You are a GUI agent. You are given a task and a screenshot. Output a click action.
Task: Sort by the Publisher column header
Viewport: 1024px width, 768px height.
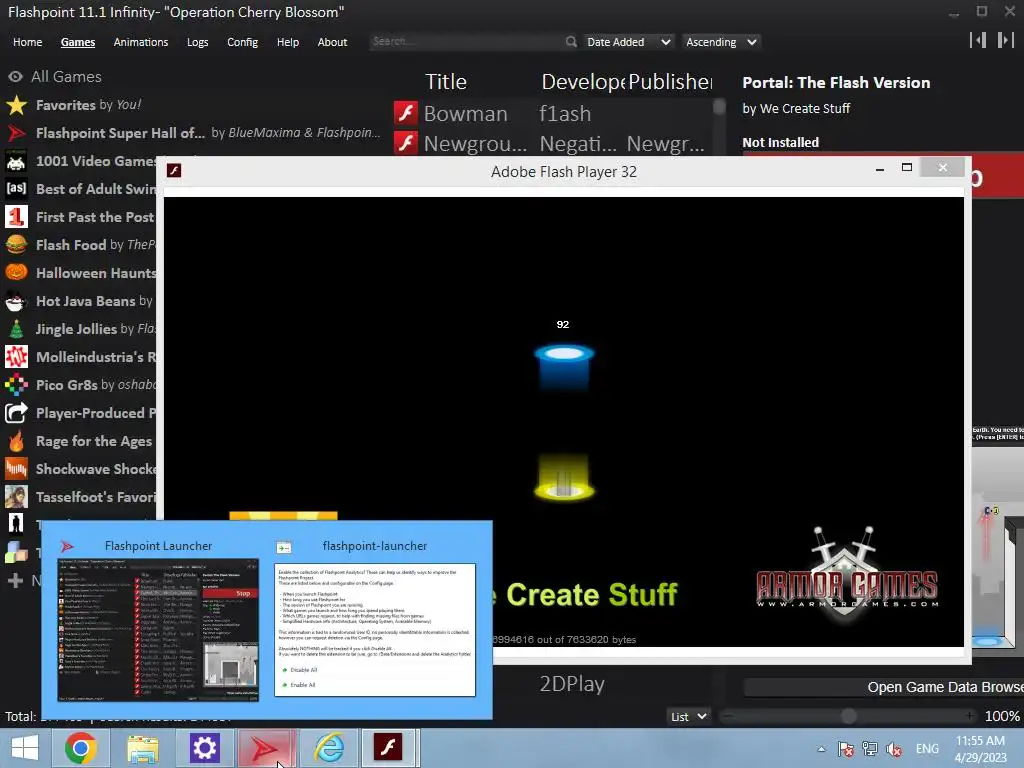click(670, 82)
